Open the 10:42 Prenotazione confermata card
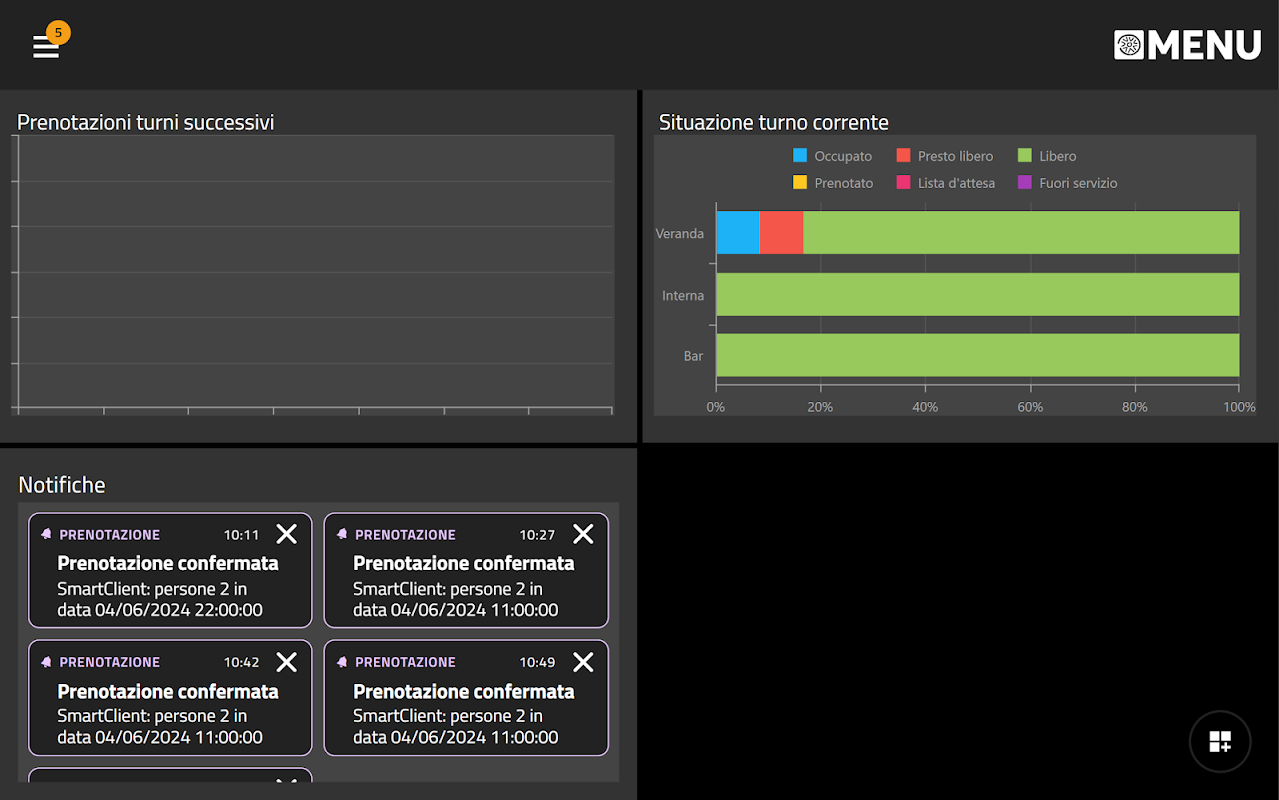This screenshot has width=1279, height=800. pyautogui.click(x=170, y=698)
